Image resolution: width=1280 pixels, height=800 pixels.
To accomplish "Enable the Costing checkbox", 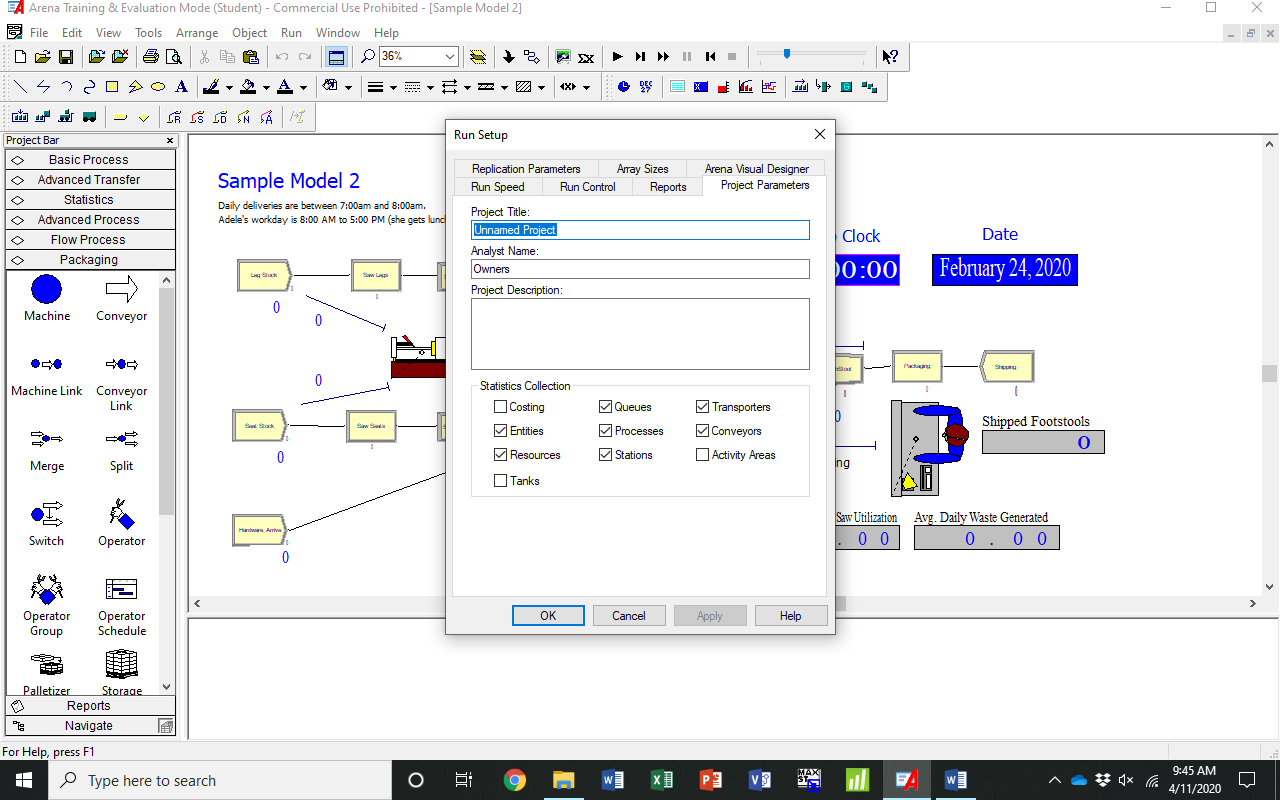I will coord(501,407).
